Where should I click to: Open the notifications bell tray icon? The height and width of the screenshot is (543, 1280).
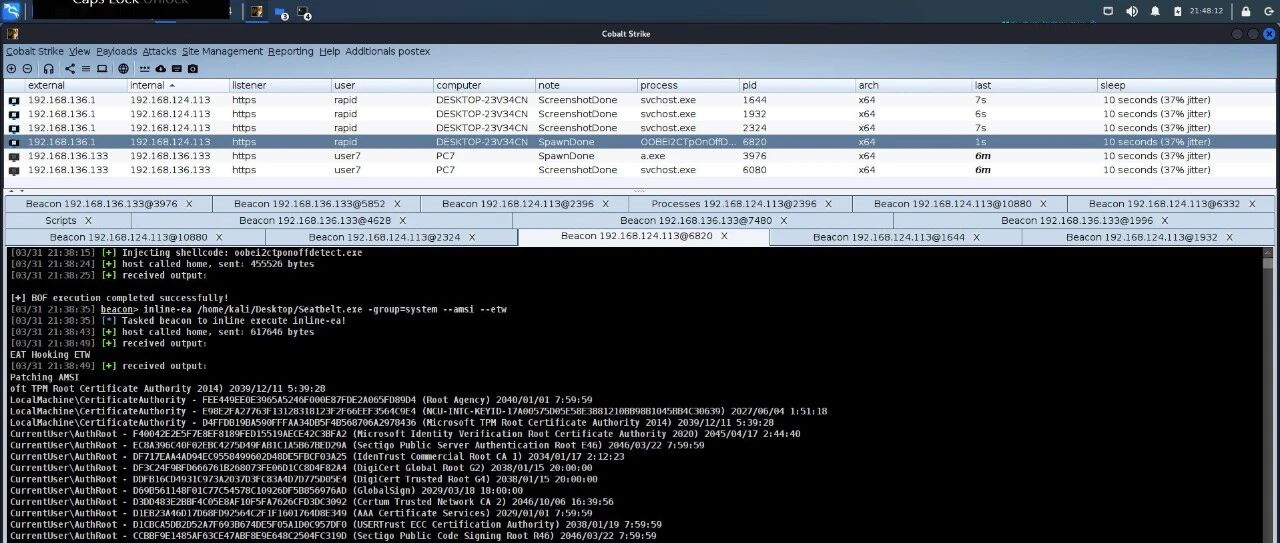coord(1156,12)
